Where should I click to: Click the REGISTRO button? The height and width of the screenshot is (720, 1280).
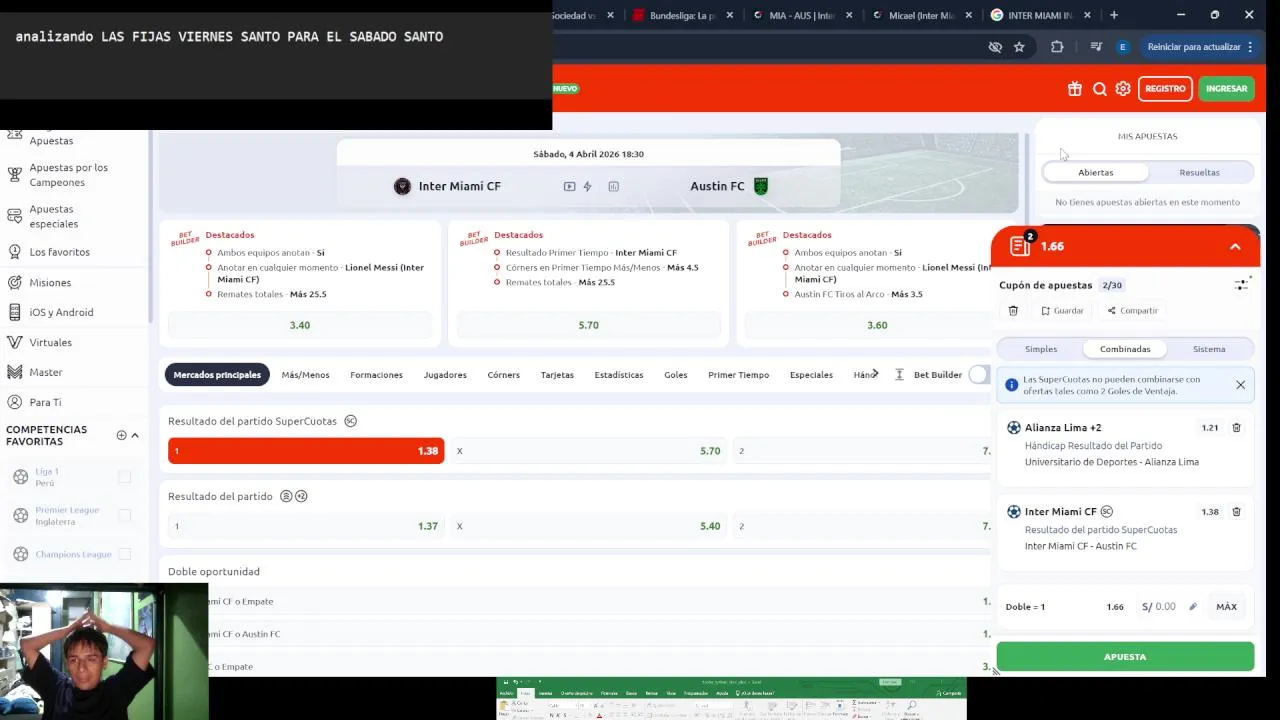pyautogui.click(x=1165, y=89)
